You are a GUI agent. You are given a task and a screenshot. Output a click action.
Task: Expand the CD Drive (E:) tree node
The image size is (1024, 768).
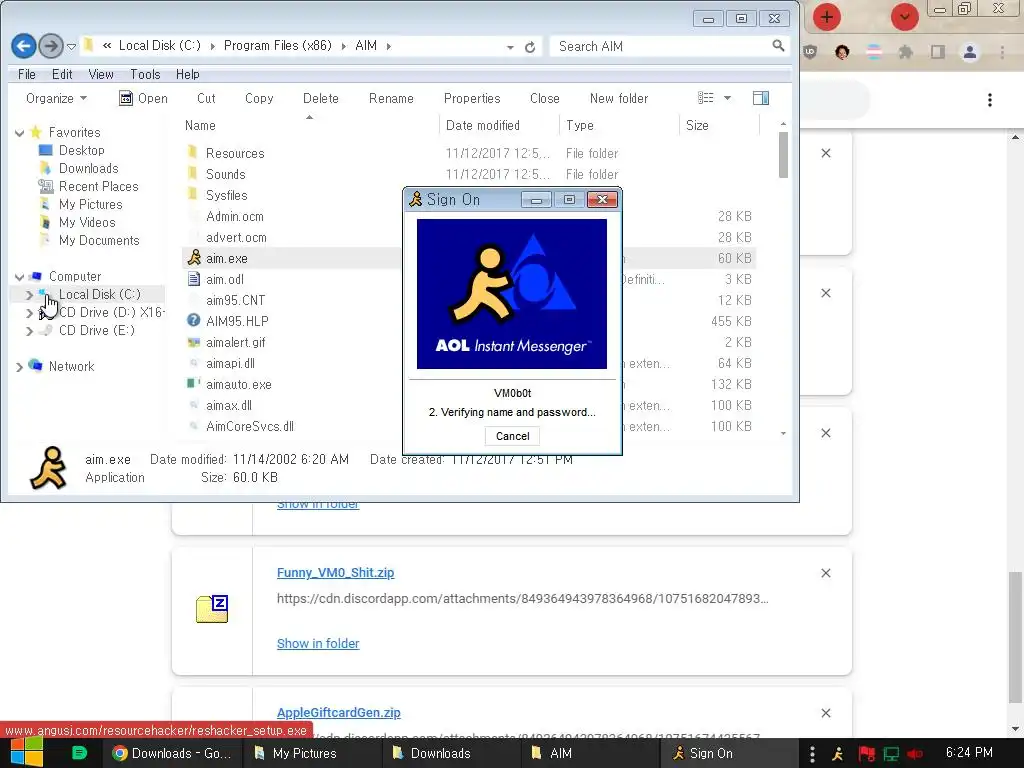pyautogui.click(x=29, y=331)
